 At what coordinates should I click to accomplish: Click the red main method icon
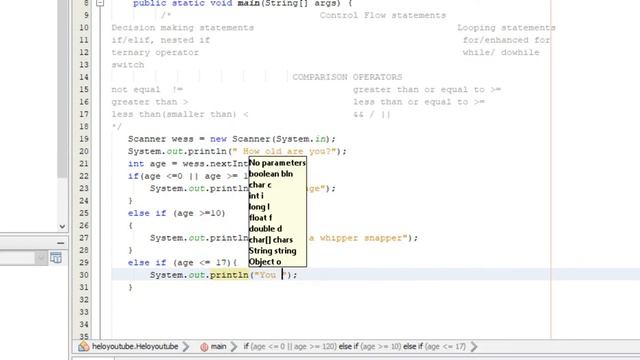(204, 347)
